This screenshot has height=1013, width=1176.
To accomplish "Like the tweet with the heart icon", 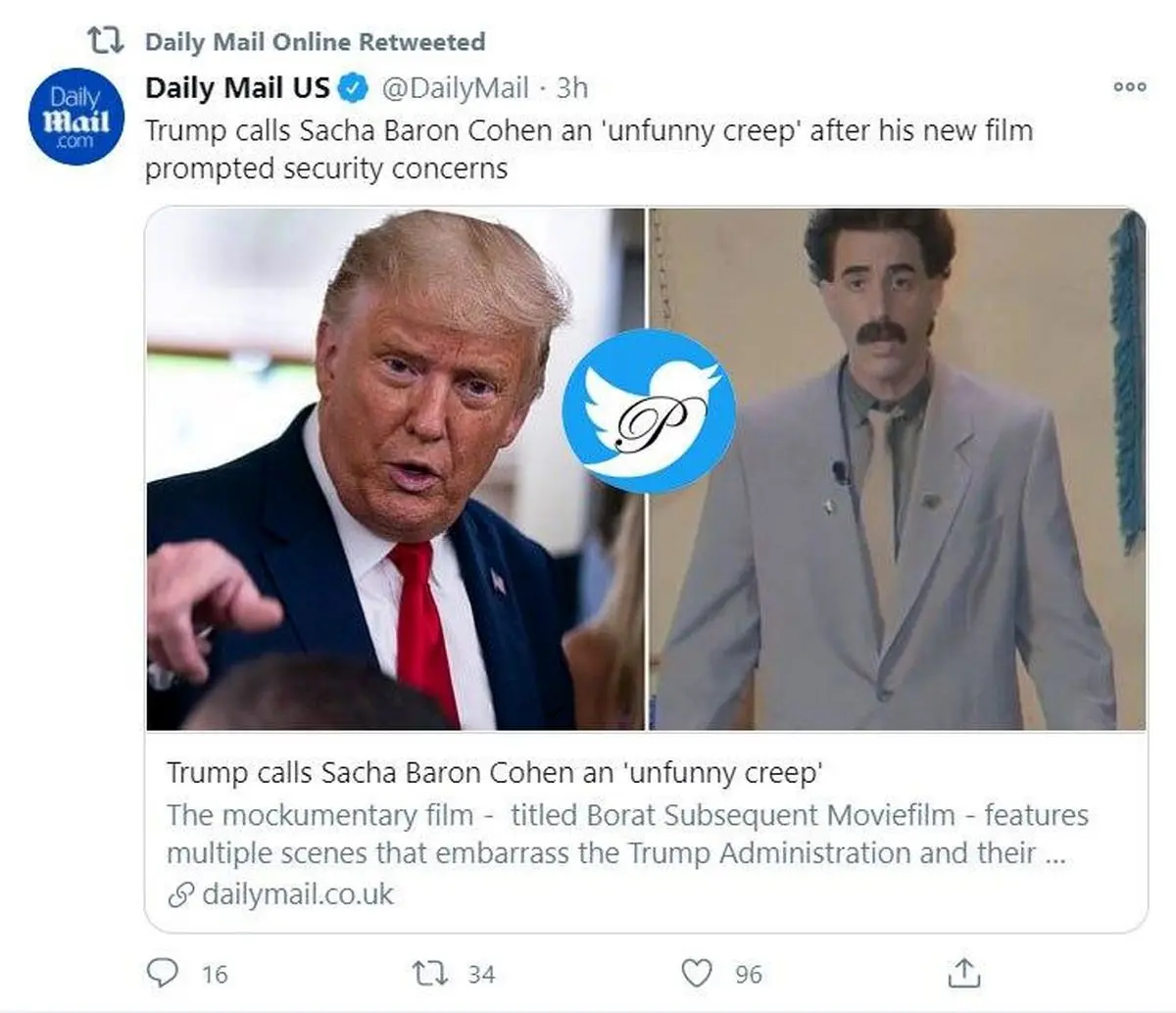I will [697, 973].
